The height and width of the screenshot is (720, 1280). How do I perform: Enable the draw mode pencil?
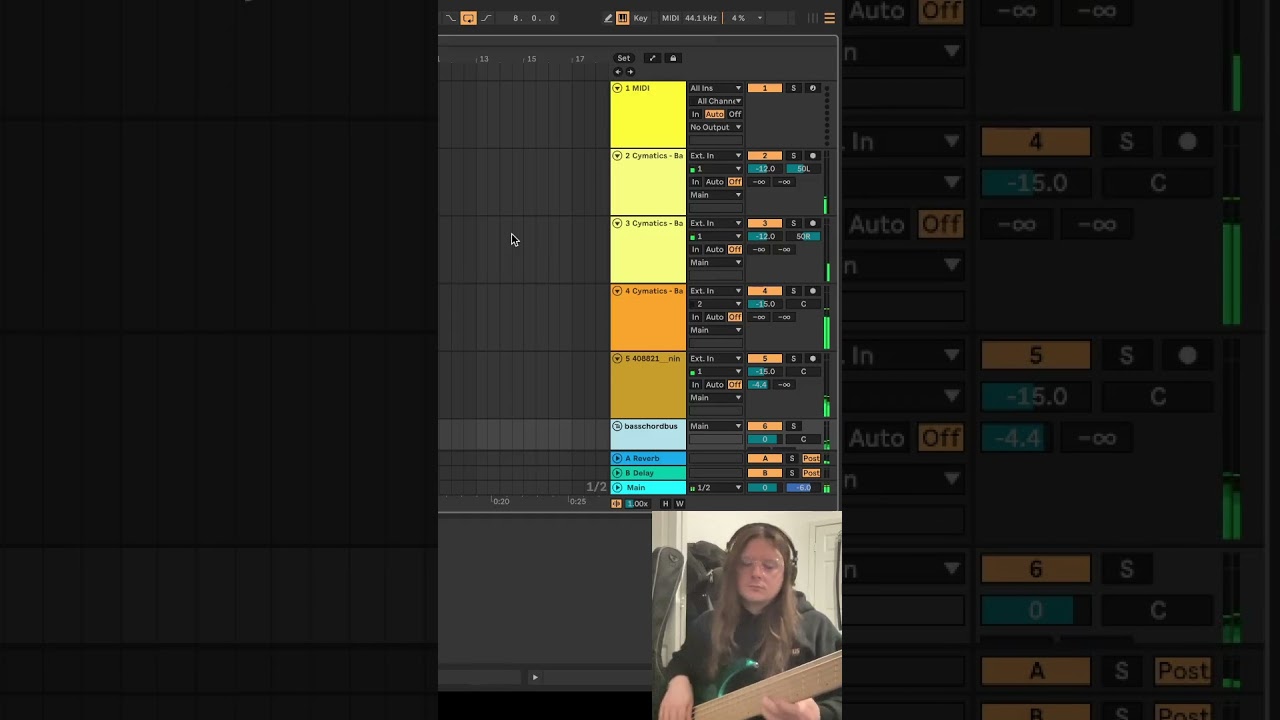(608, 18)
